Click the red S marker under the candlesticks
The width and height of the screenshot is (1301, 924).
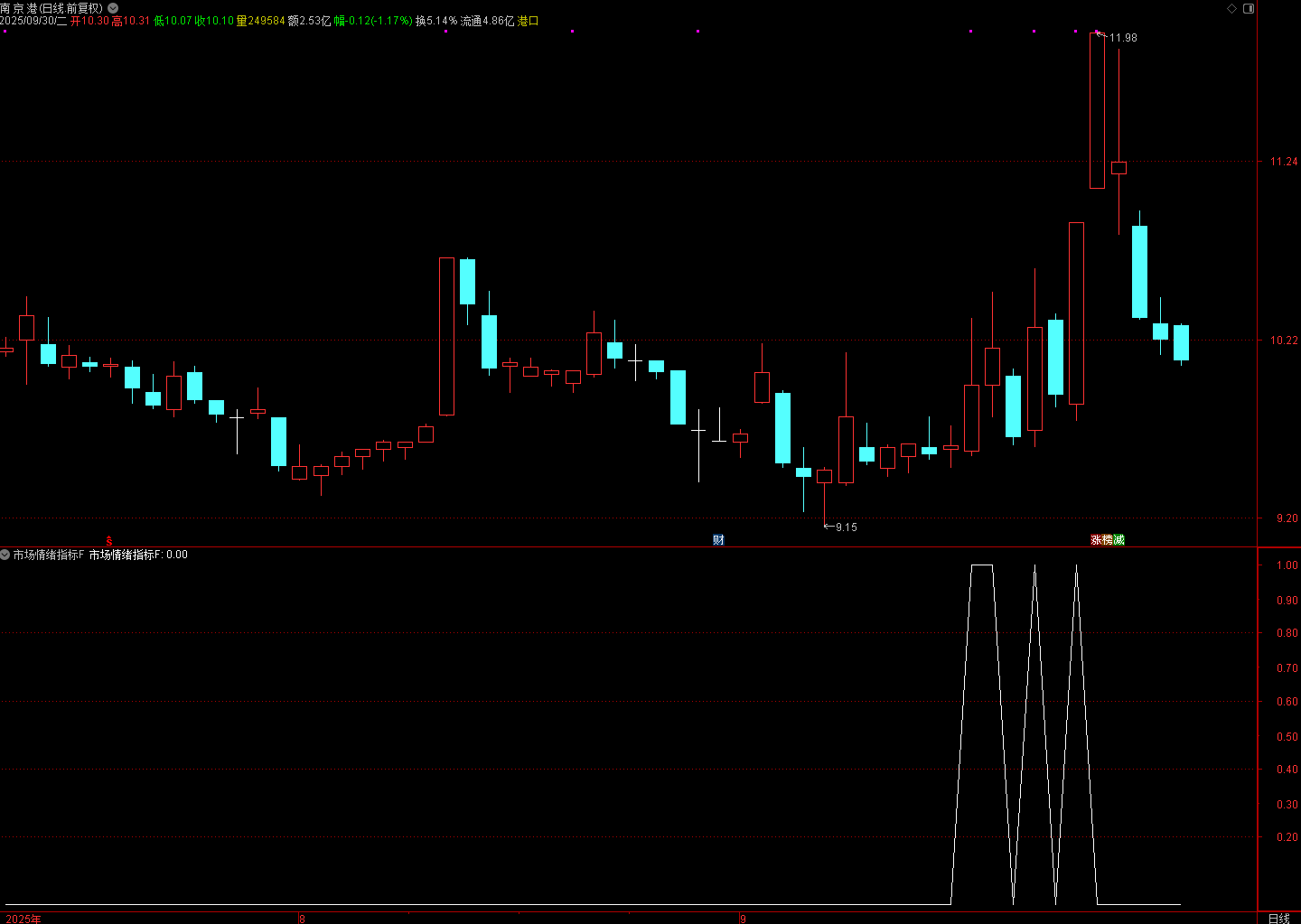(x=109, y=541)
